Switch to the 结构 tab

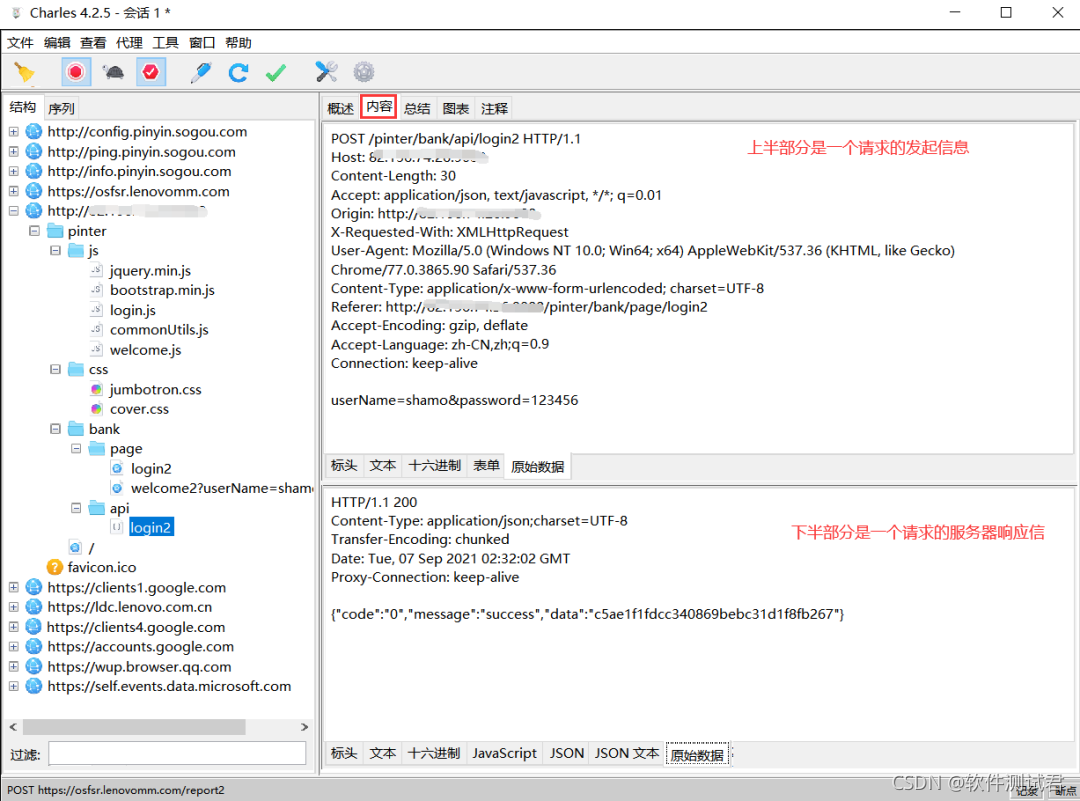point(23,107)
